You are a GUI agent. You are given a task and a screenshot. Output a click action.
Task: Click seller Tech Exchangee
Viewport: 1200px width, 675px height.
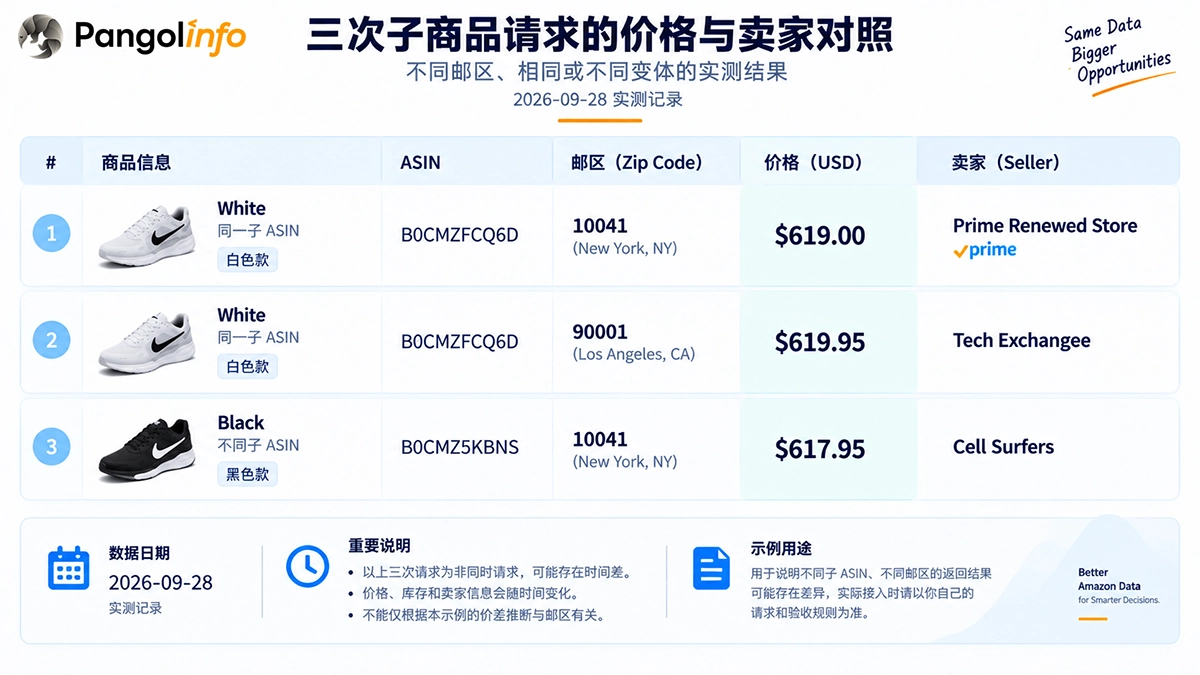(x=1022, y=341)
